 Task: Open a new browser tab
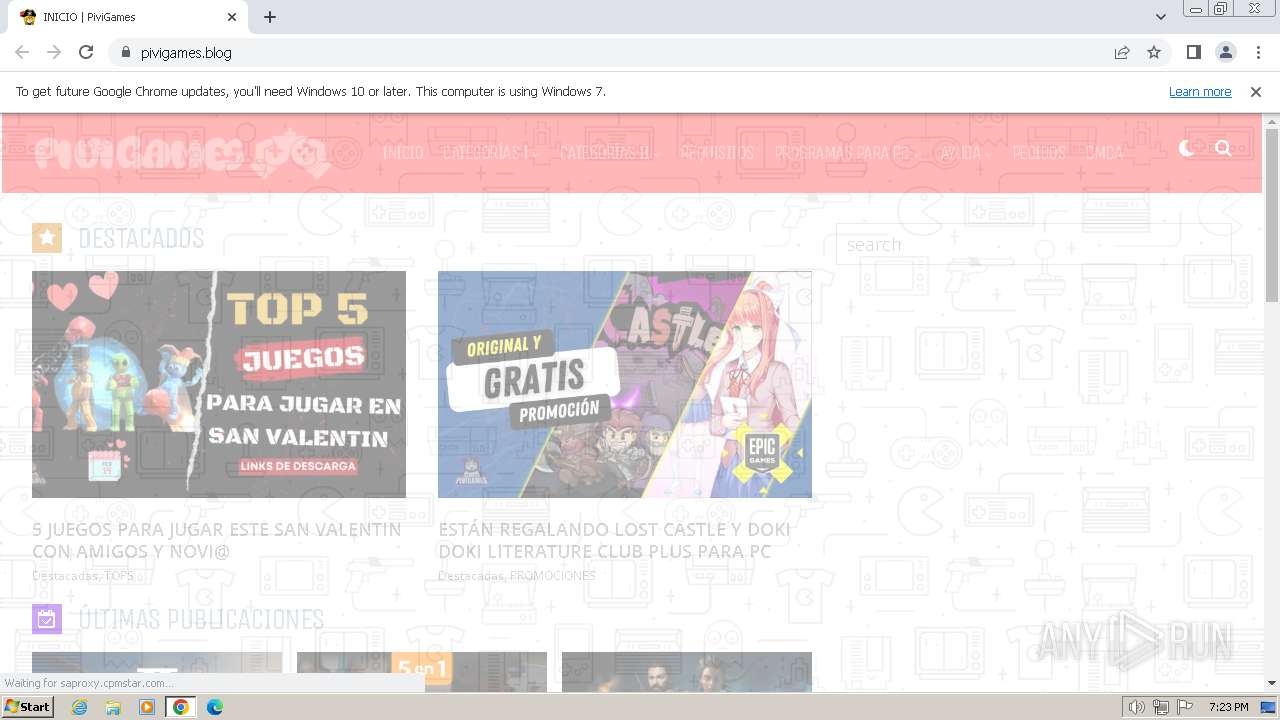pos(270,17)
